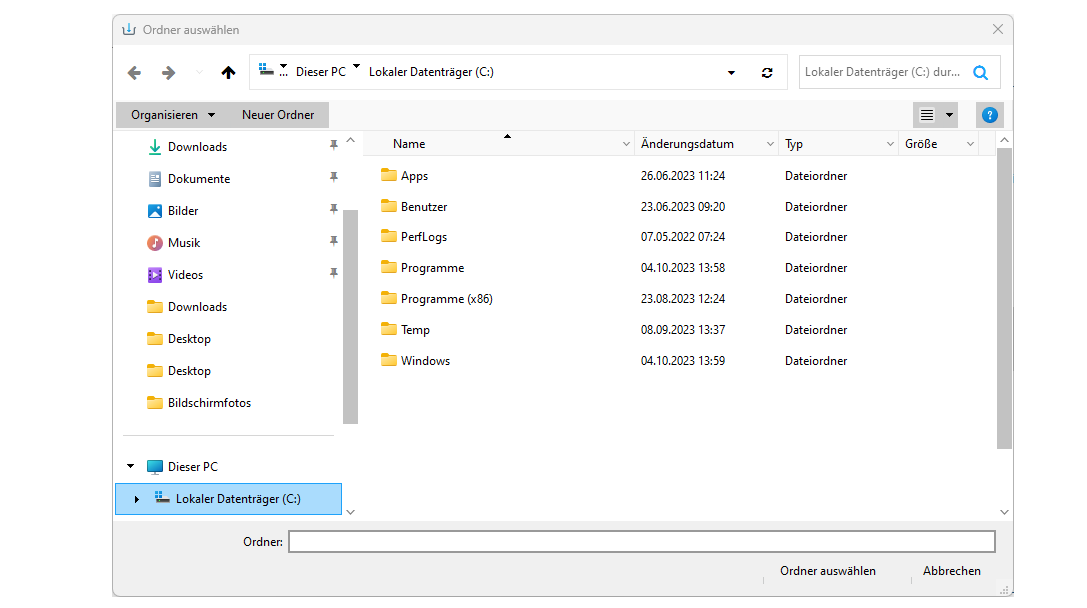Screen dimensions: 1087x608
Task: Open the Typ column filter dropdown
Action: pos(890,144)
